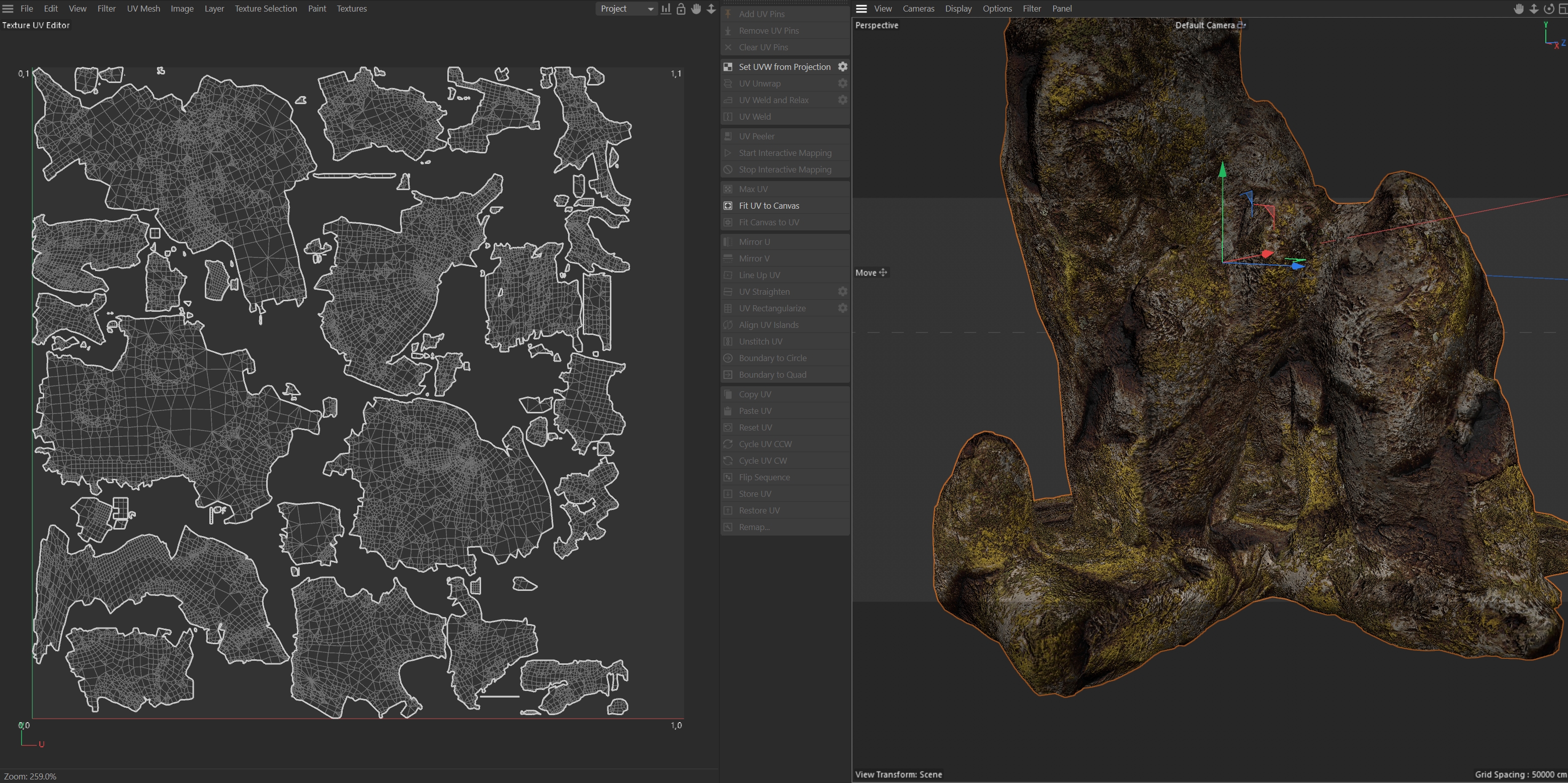Click the UV editor pan hand icon
This screenshot has width=1568, height=783.
(696, 9)
